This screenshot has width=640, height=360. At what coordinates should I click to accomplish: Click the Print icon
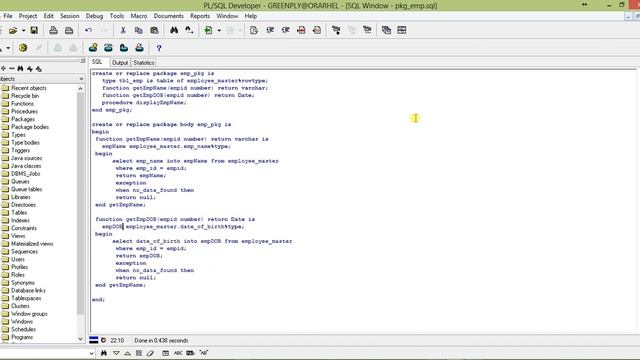(53, 30)
